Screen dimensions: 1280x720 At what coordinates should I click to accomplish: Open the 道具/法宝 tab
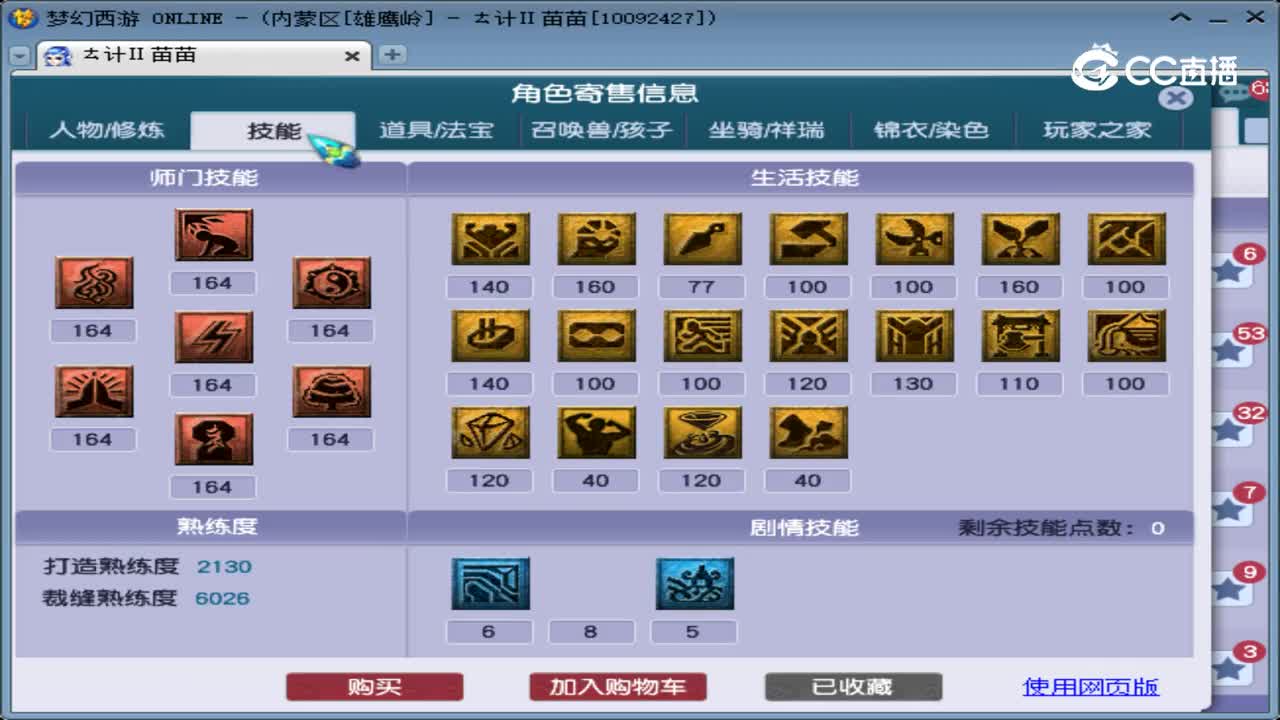[x=436, y=130]
